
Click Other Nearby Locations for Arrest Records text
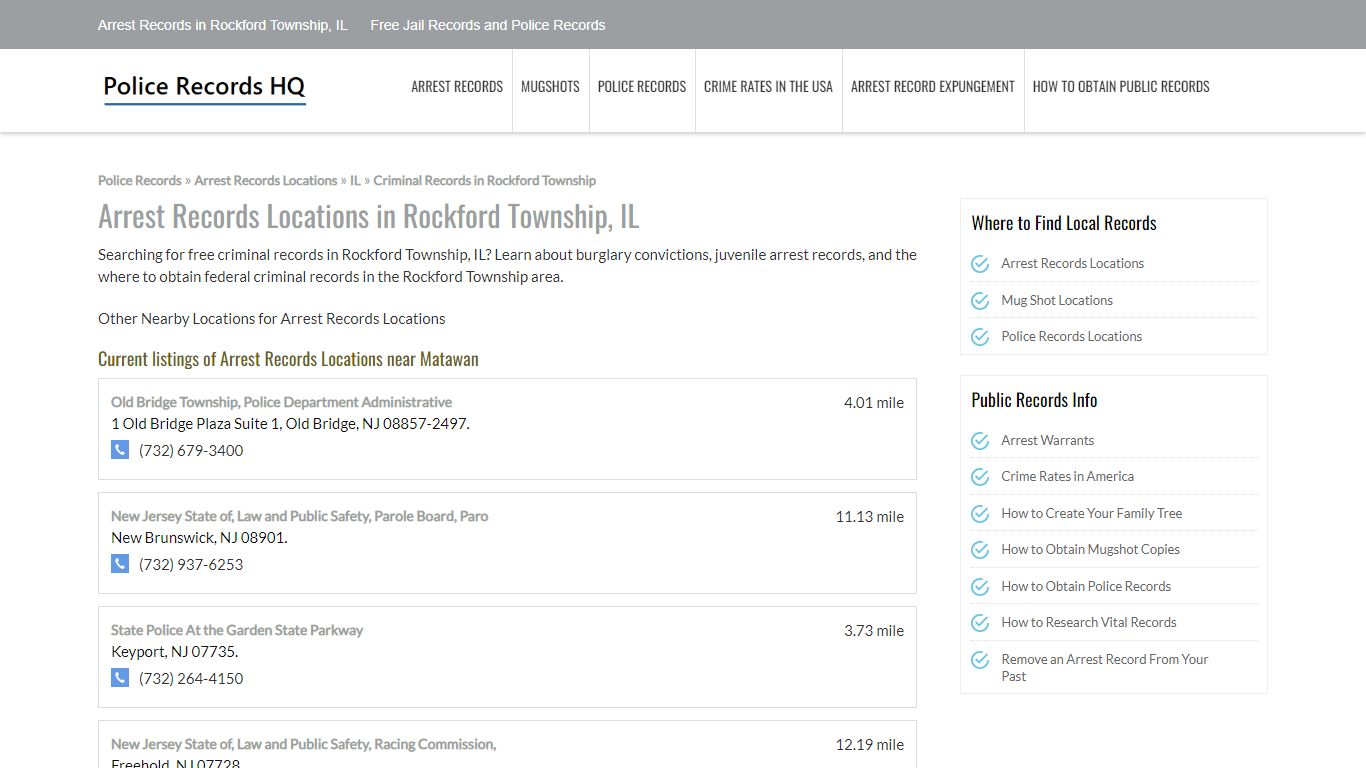[272, 319]
